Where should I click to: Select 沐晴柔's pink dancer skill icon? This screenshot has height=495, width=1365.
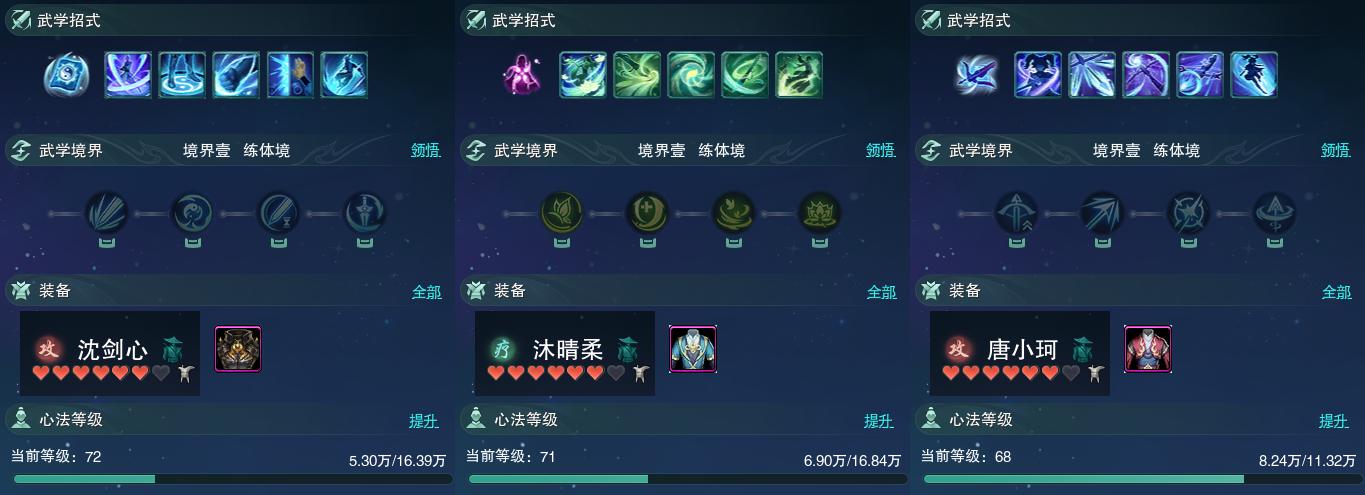pyautogui.click(x=522, y=75)
